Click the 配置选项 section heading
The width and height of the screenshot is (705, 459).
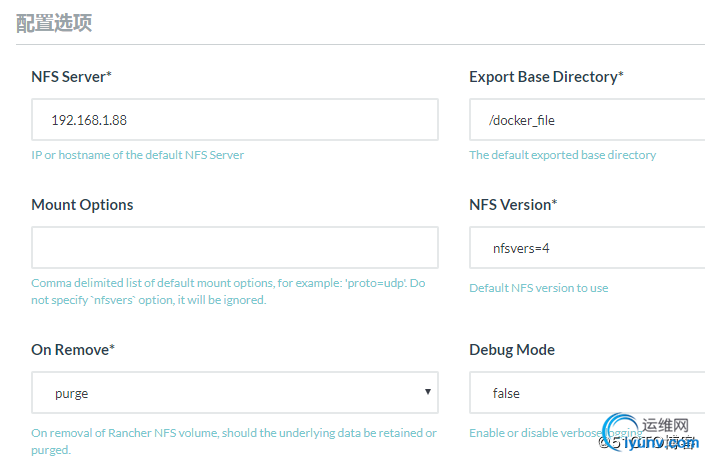(x=54, y=23)
